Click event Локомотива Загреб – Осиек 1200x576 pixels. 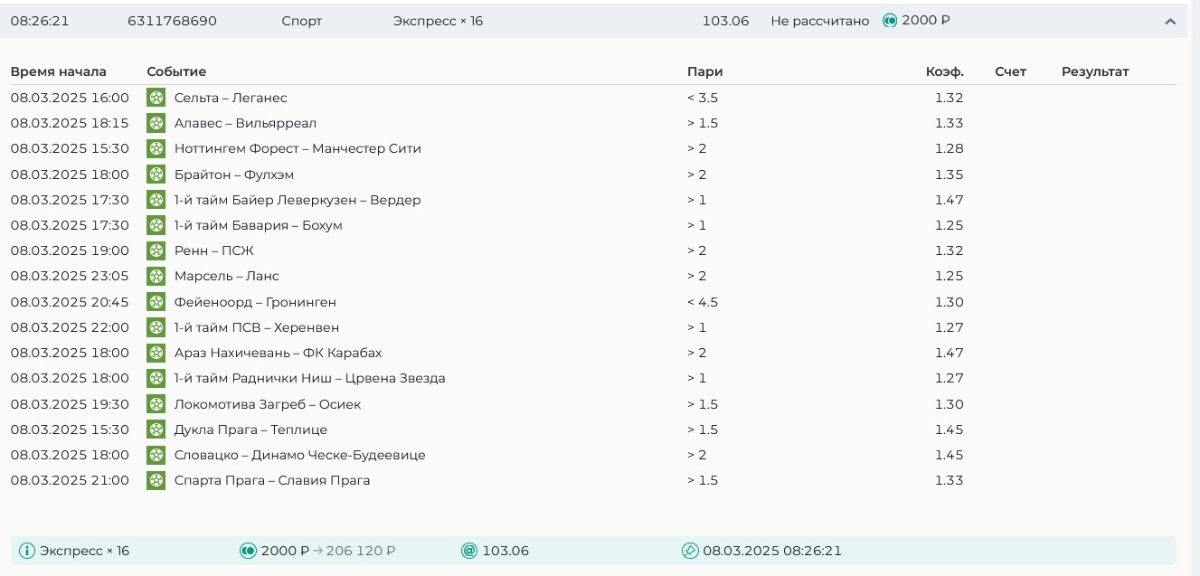[268, 404]
